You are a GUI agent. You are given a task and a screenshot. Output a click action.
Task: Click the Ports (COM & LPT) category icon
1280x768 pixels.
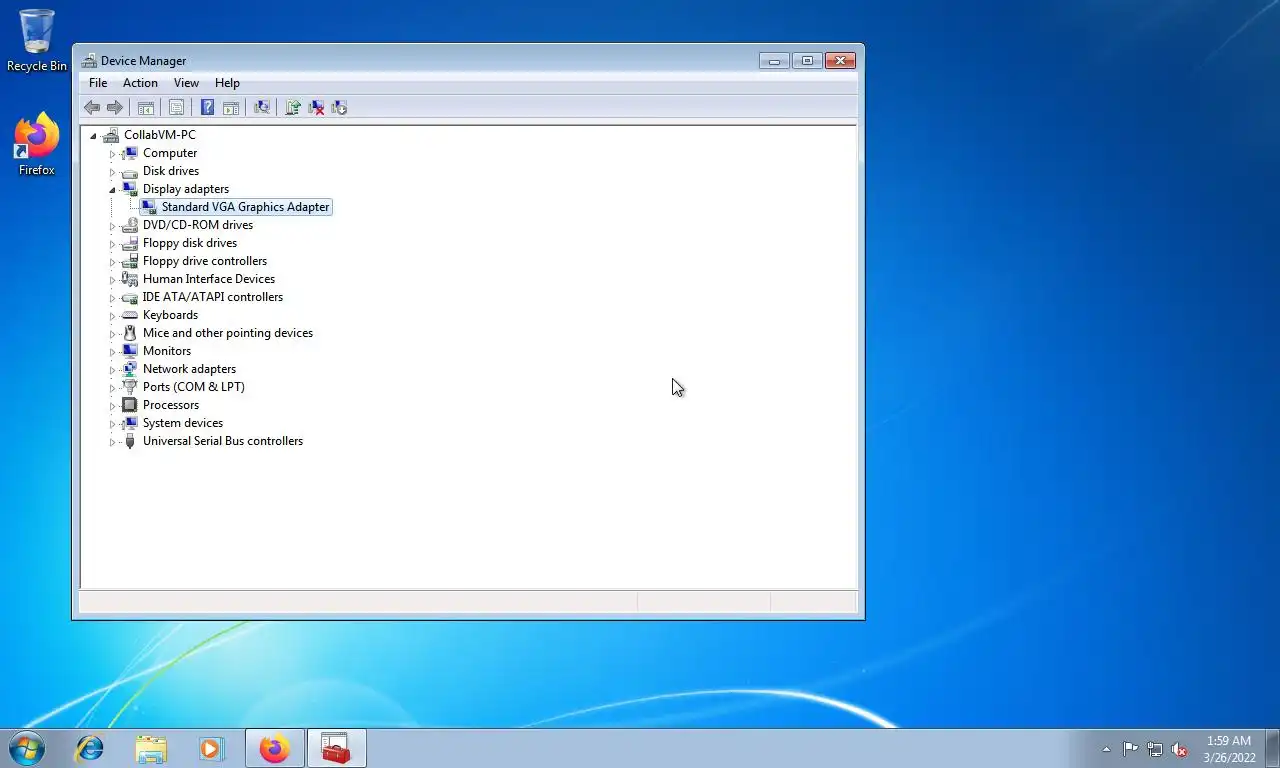[x=129, y=387]
